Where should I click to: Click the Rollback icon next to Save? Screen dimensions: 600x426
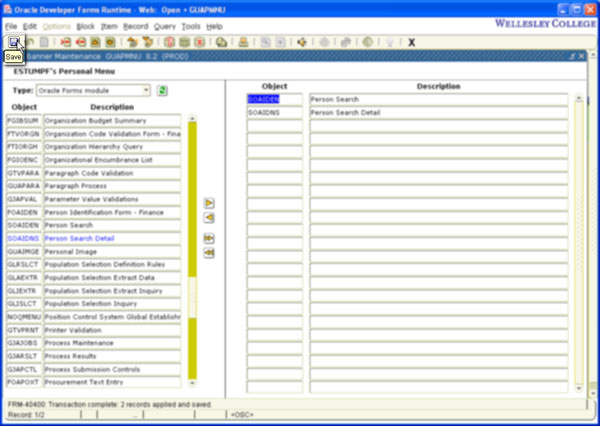tap(28, 43)
